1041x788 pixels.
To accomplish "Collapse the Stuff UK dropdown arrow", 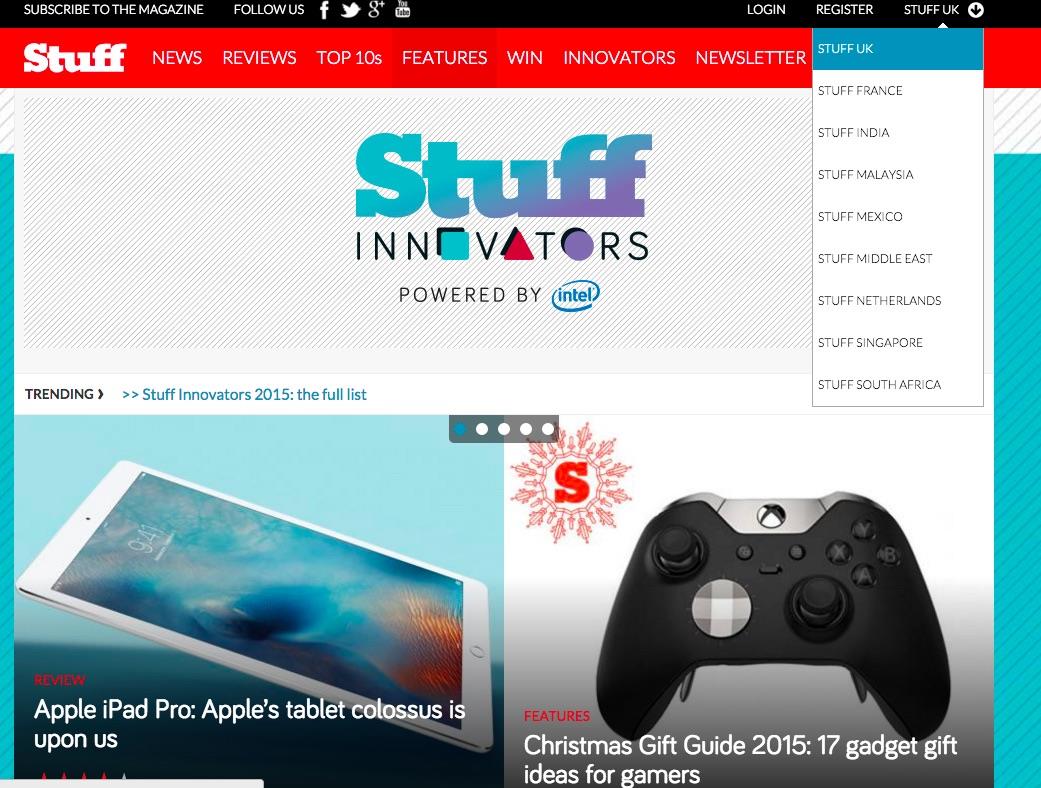I will 975,10.
